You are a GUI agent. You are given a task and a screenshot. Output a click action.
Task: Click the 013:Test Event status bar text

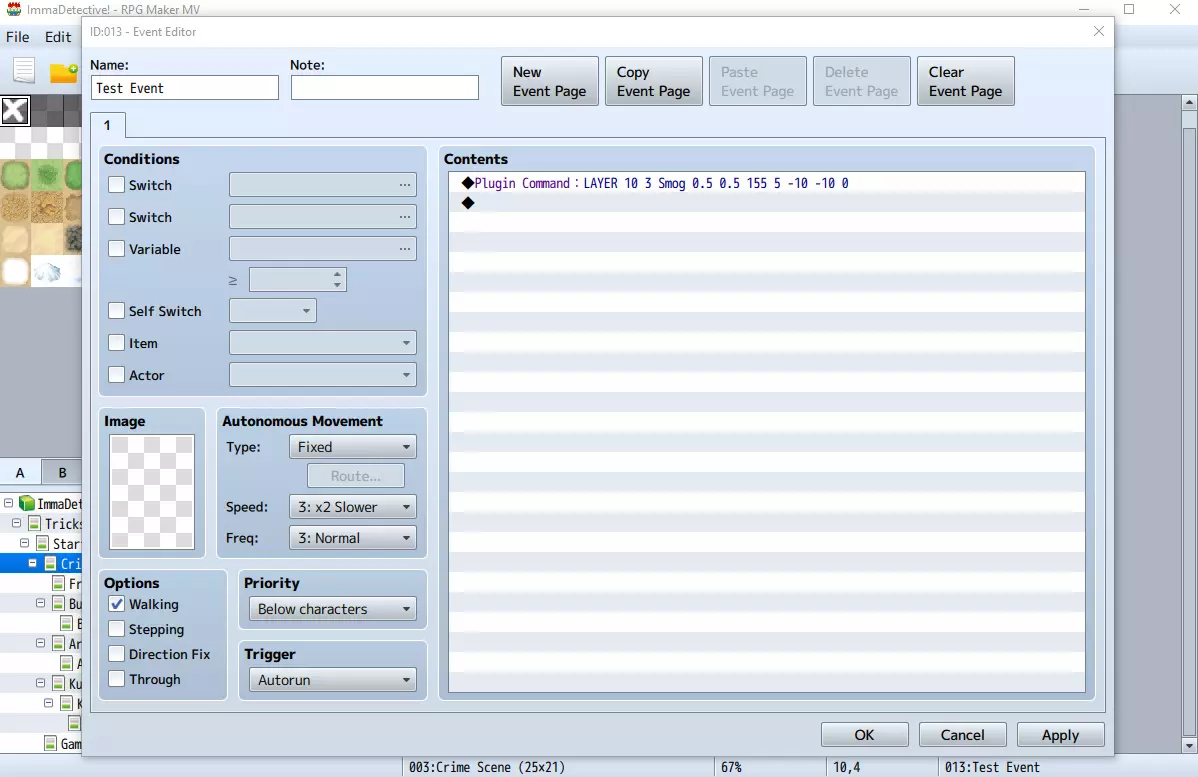992,767
